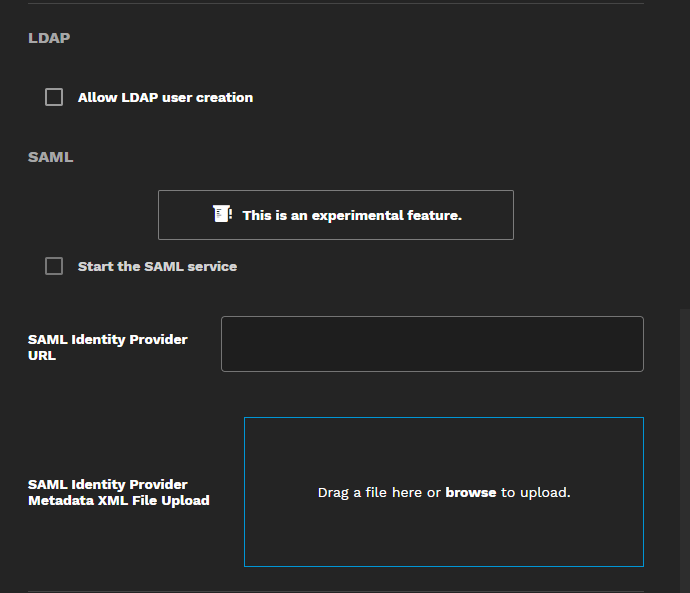
Task: Click browse link to upload metadata file
Action: click(x=470, y=493)
